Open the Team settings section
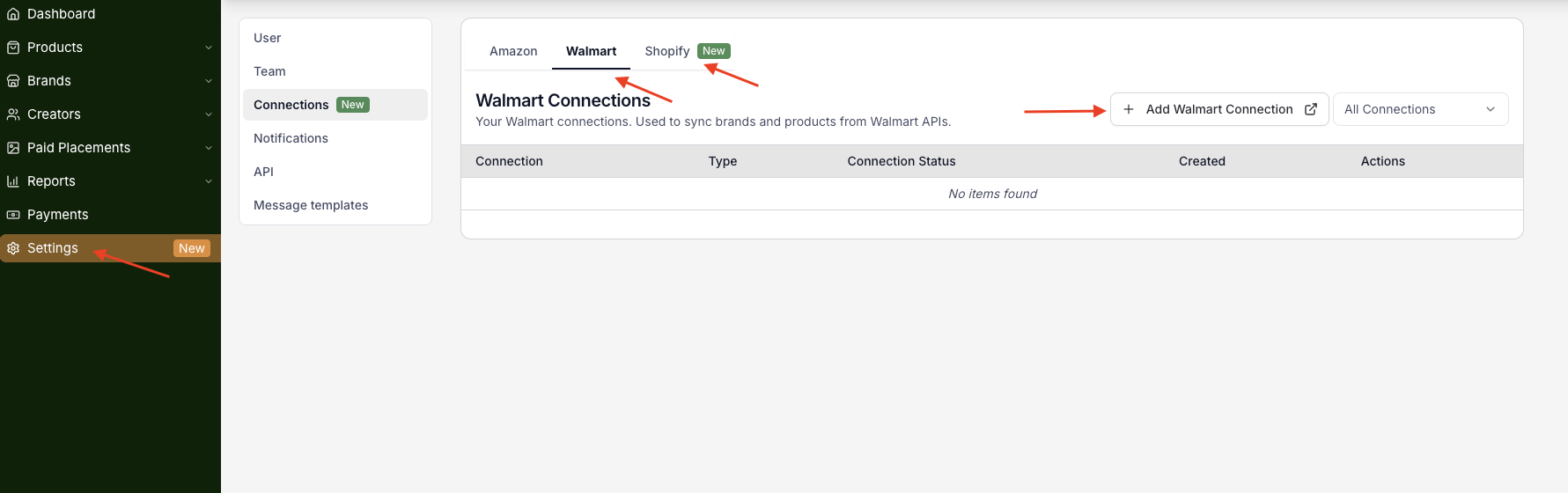This screenshot has height=493, width=1568. coord(269,71)
